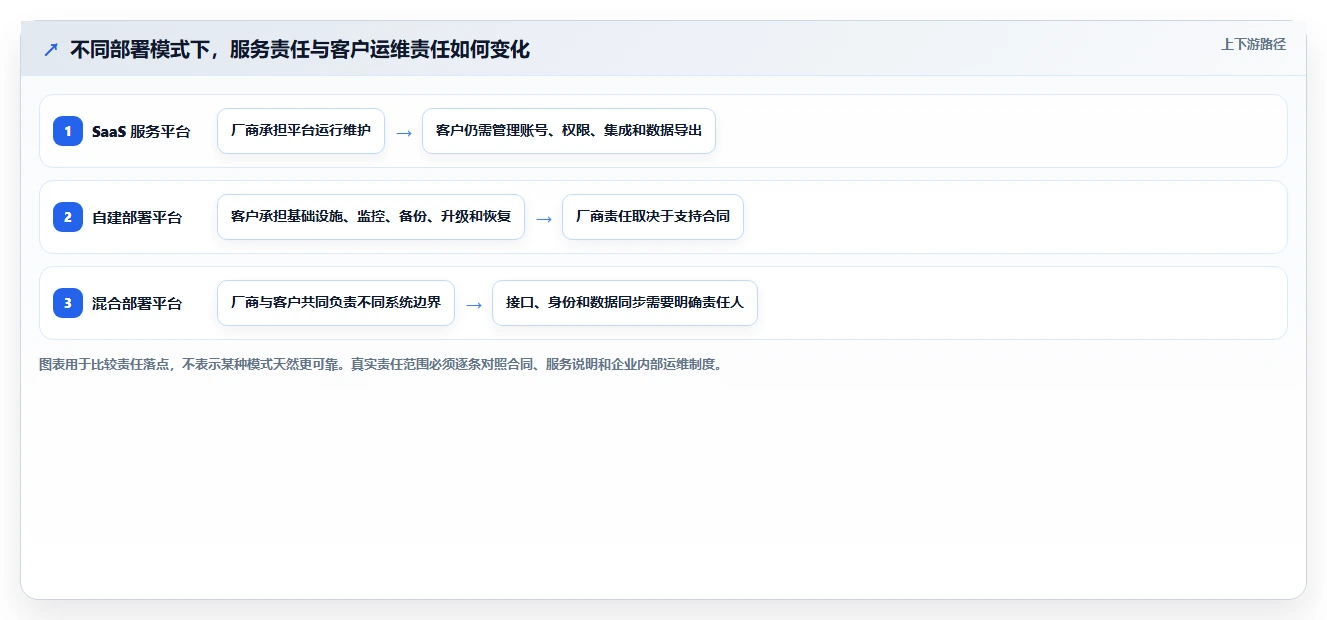Click the 客户仍需管理账号、权限、集成和数据导出 box
The image size is (1327, 620).
click(569, 131)
